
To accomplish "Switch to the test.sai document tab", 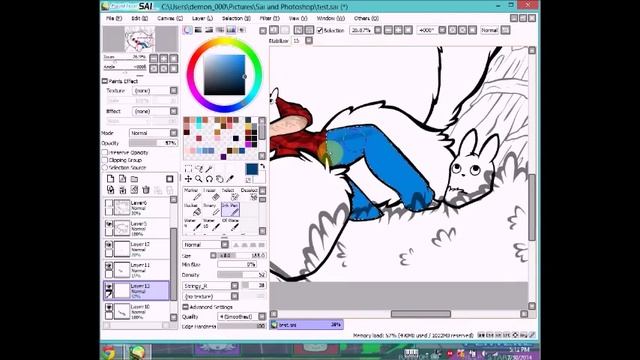I will pyautogui.click(x=306, y=325).
